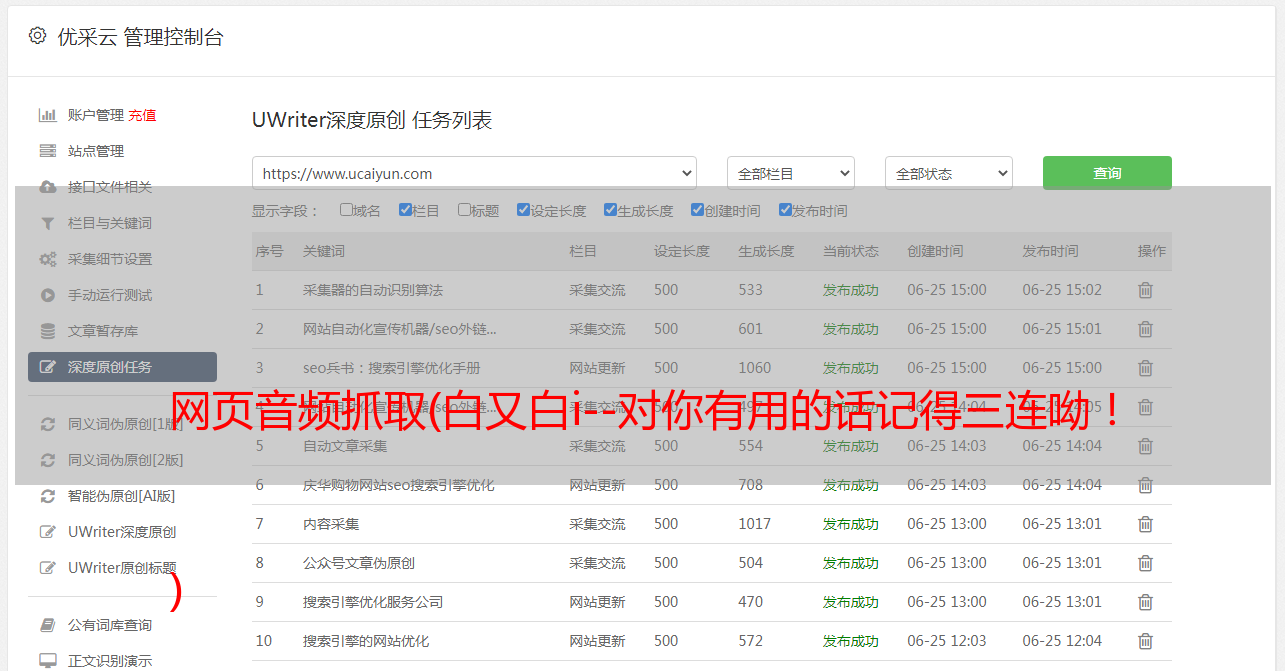Open the https://www.ucaiyun.com site dropdown

pos(474,173)
